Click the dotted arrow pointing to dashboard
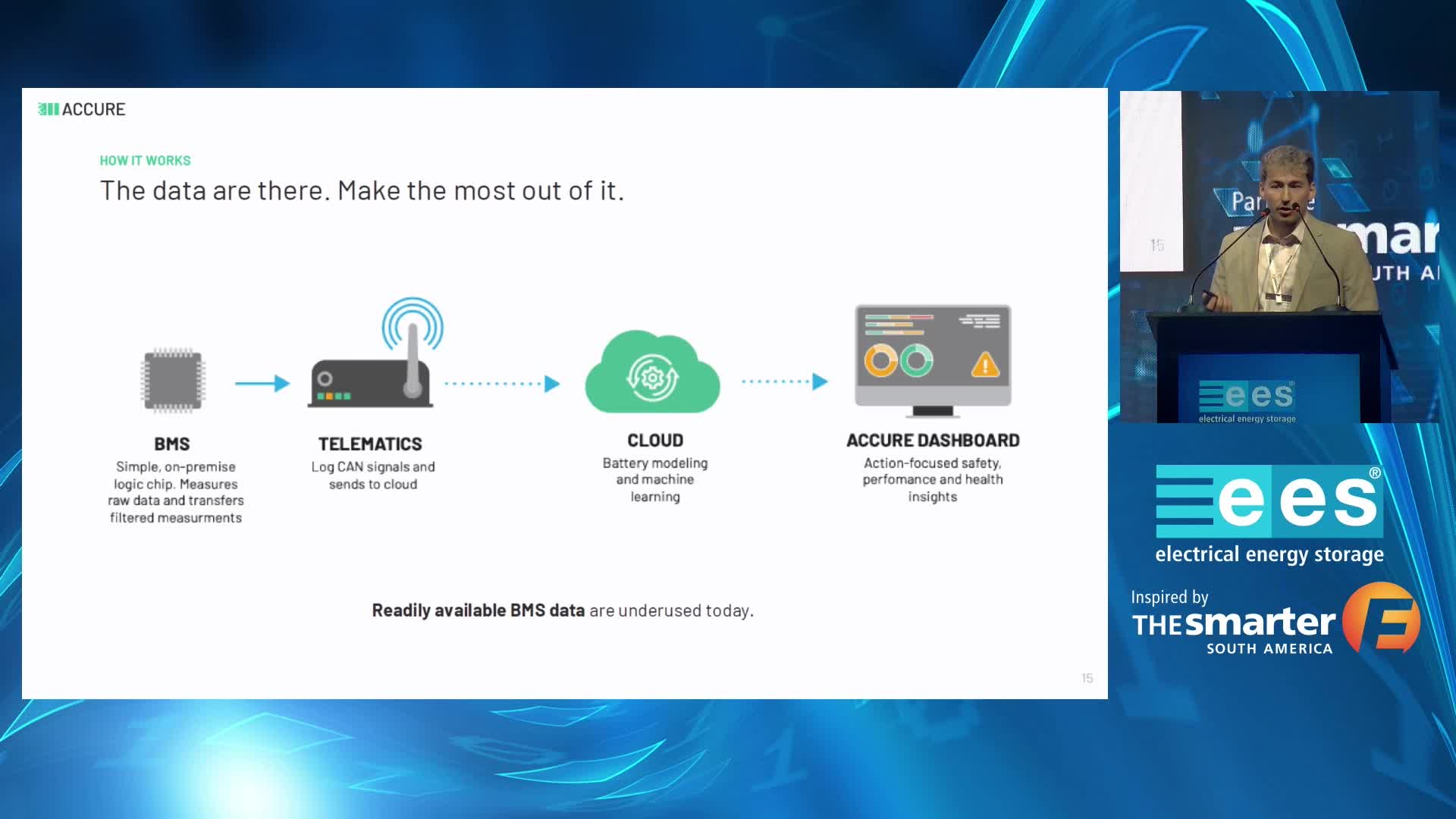Image resolution: width=1456 pixels, height=819 pixels. [x=784, y=381]
